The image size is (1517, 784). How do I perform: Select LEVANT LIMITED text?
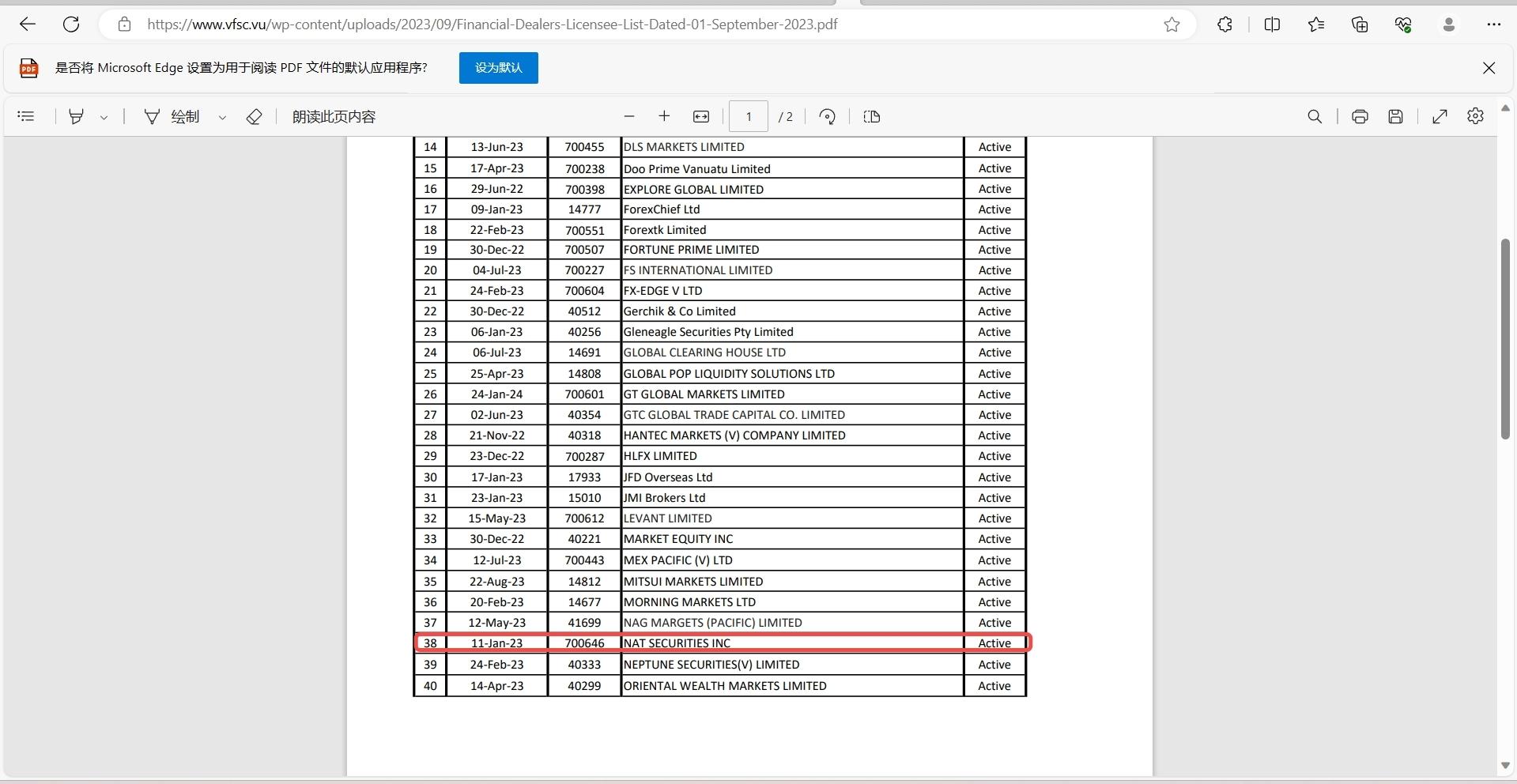[x=668, y=518]
